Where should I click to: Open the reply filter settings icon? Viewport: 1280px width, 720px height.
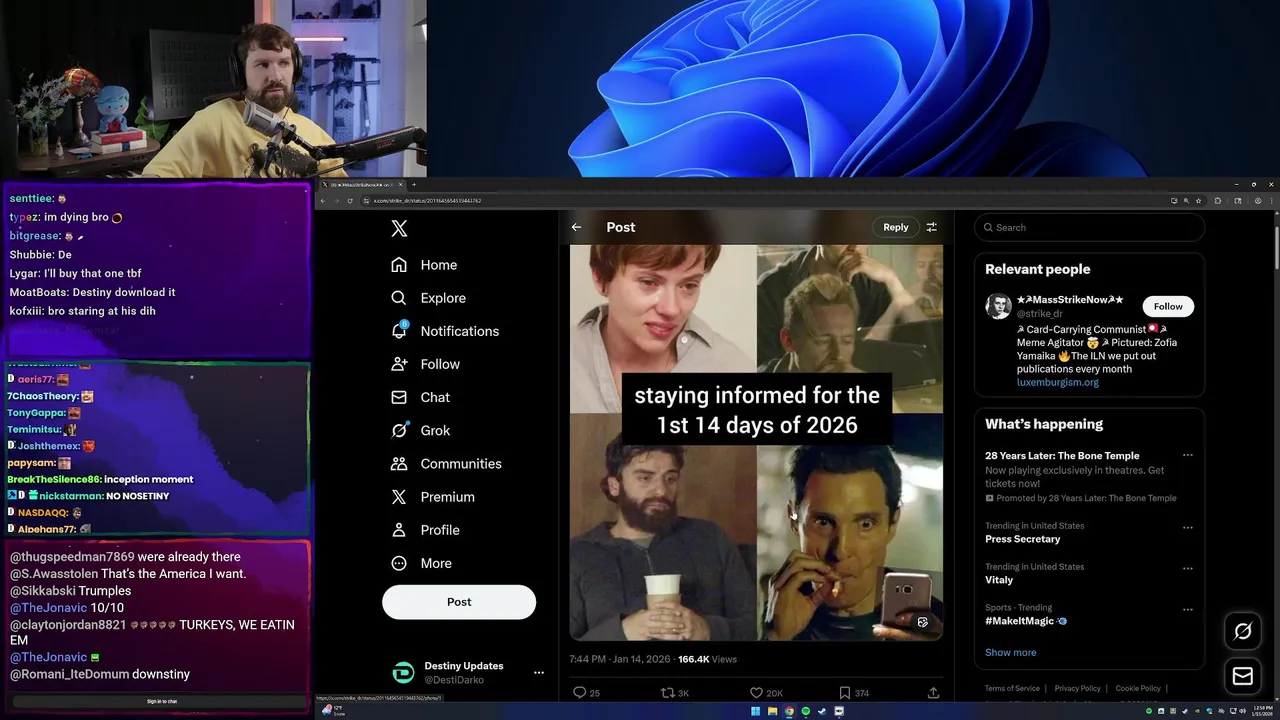[x=931, y=227]
